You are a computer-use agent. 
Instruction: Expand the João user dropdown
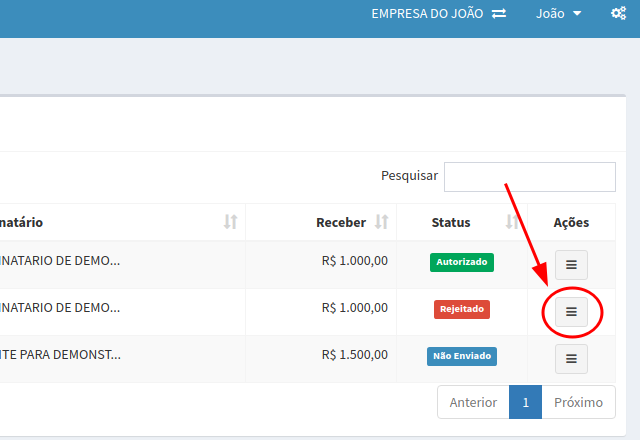(x=558, y=14)
